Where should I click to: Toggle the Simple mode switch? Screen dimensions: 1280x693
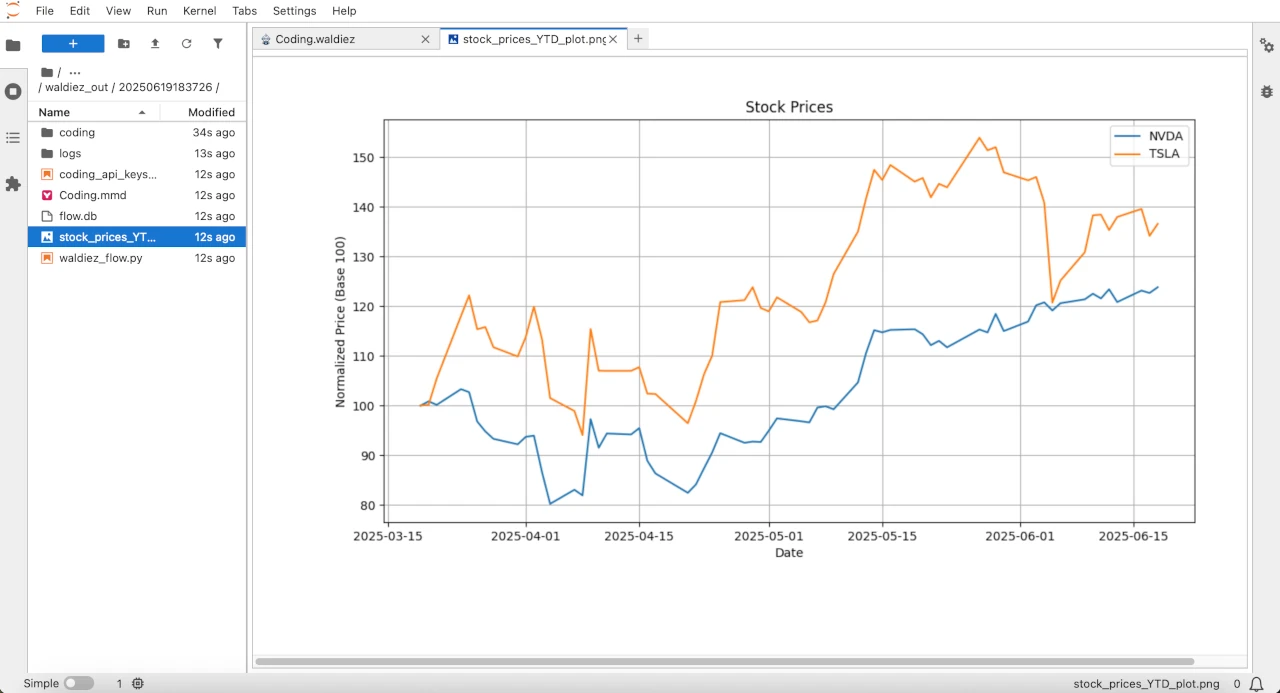pyautogui.click(x=78, y=683)
